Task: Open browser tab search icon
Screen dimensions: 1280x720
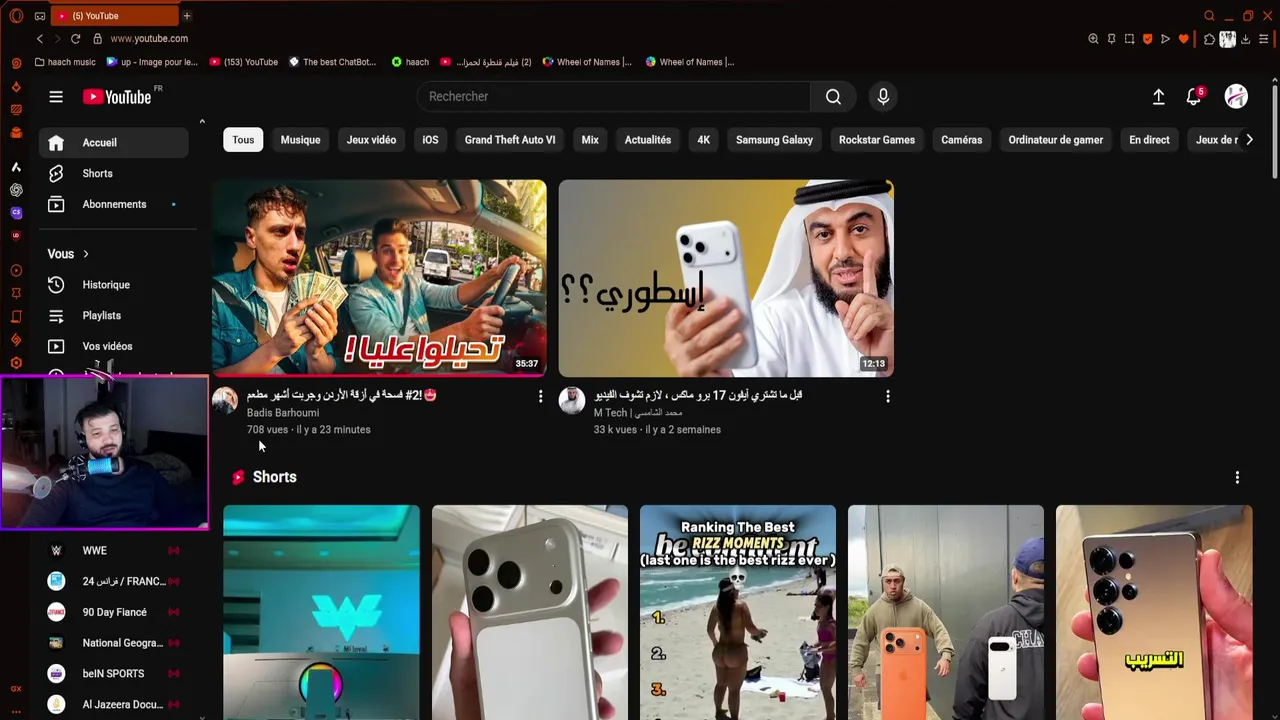Action: (1209, 16)
